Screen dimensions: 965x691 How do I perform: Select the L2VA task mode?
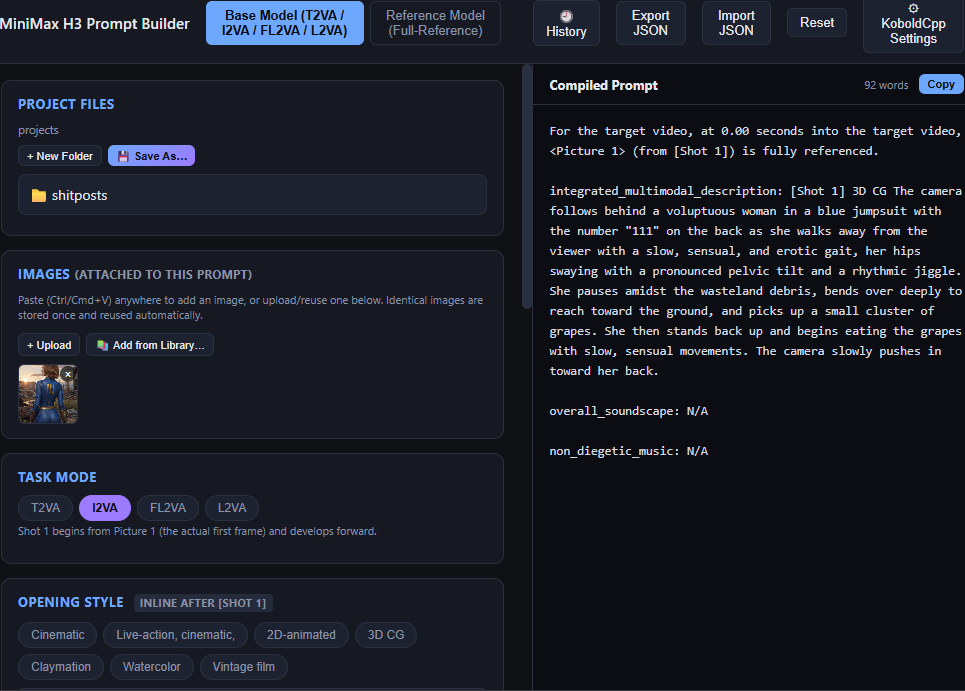[x=232, y=508]
